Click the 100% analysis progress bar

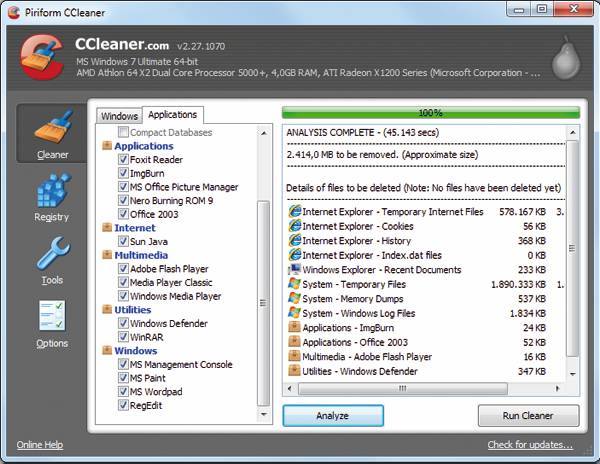tap(430, 113)
